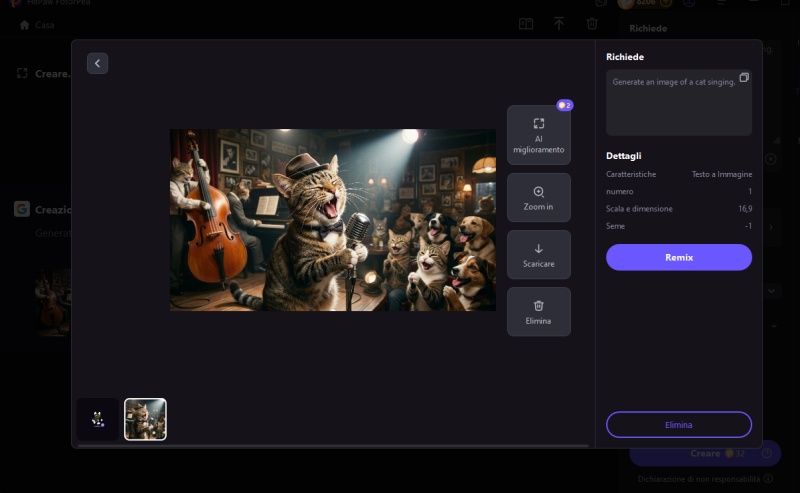
Task: Click the upload arrow icon in top toolbar
Action: 559,24
